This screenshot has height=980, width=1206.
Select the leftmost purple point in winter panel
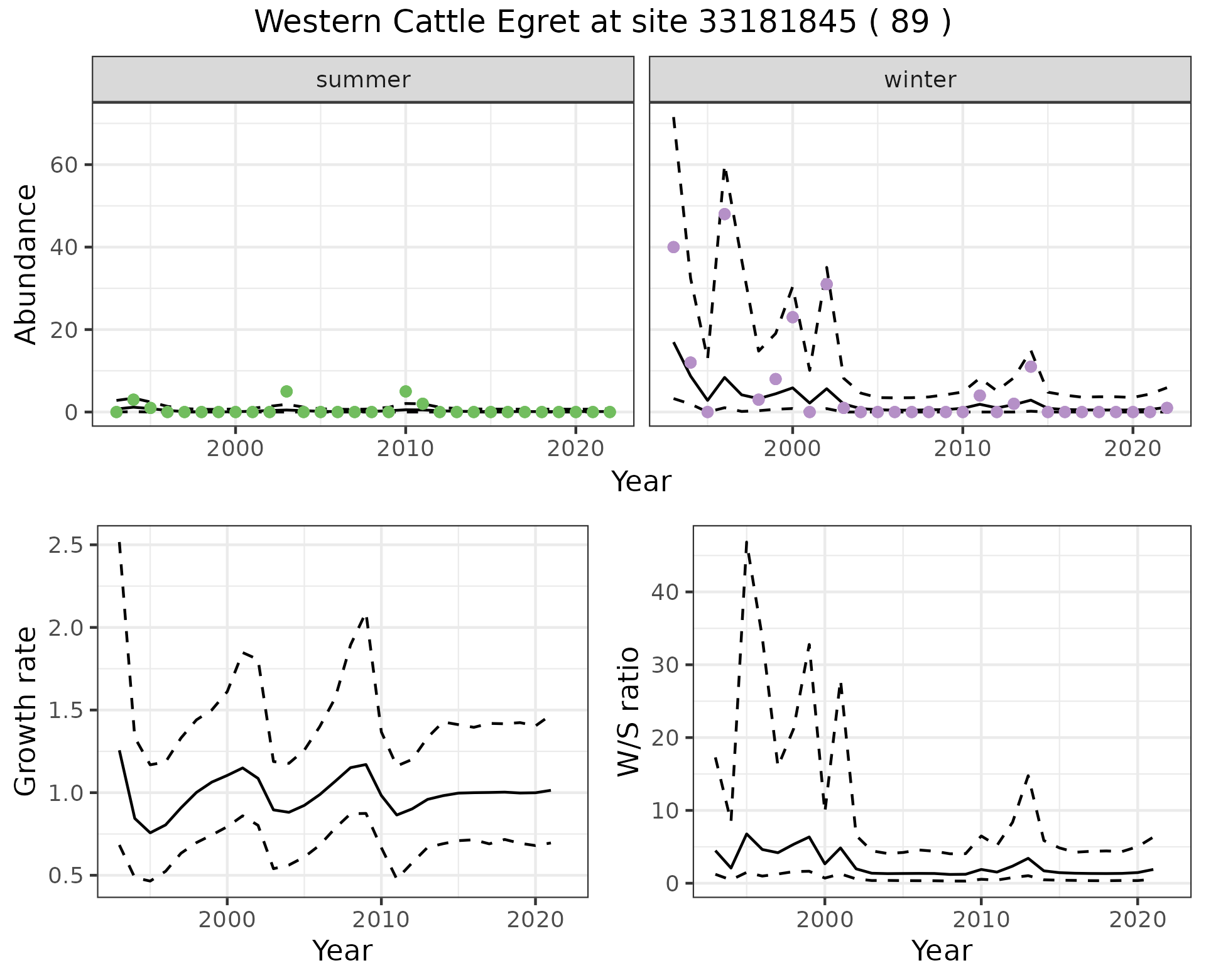(x=673, y=247)
